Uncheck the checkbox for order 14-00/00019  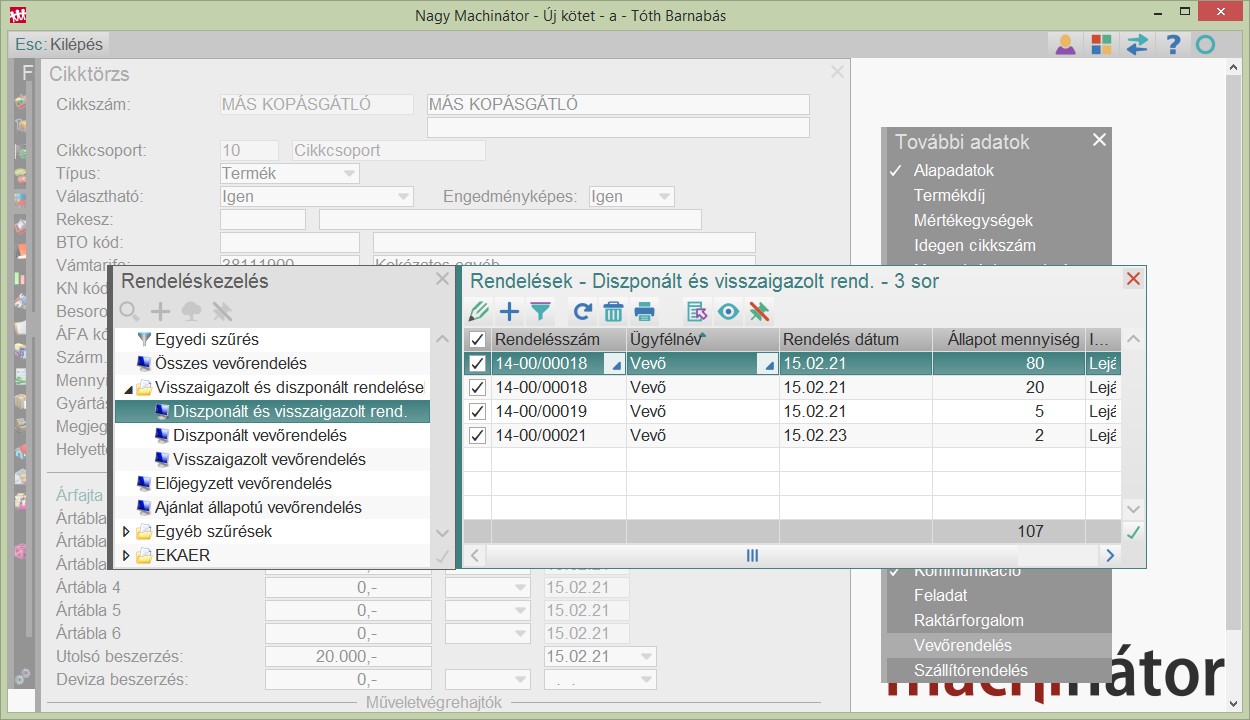[478, 412]
